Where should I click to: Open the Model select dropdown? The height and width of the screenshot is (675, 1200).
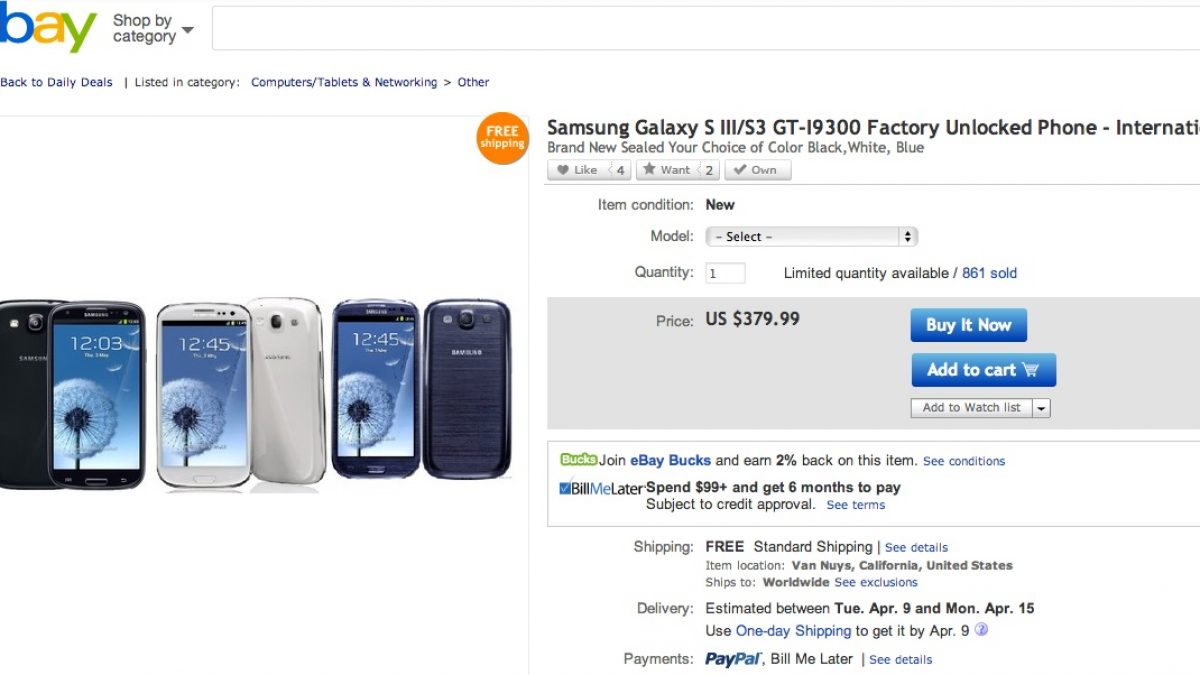[x=811, y=237]
